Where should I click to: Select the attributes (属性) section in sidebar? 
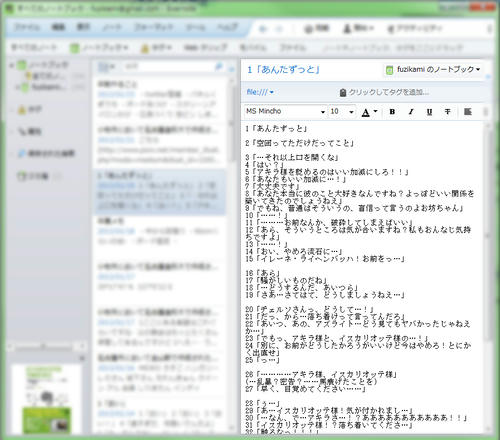point(30,131)
